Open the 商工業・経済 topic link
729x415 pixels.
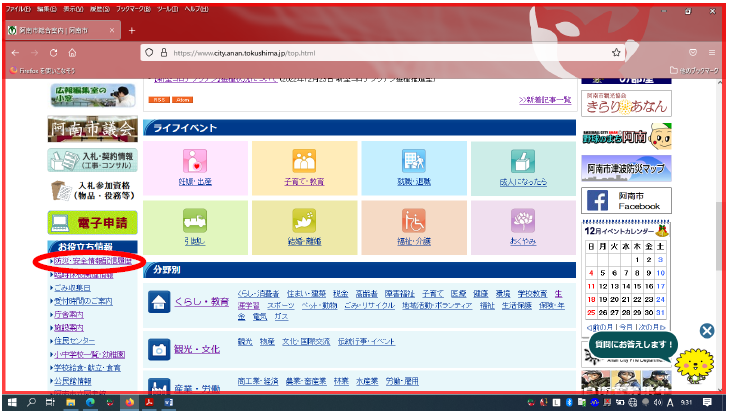(x=258, y=381)
